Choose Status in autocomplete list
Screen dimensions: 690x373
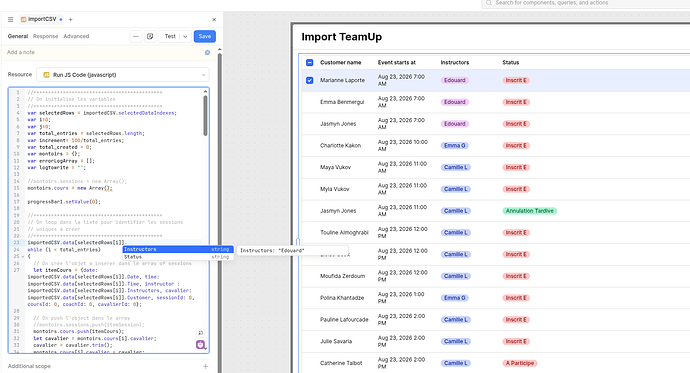(178, 257)
